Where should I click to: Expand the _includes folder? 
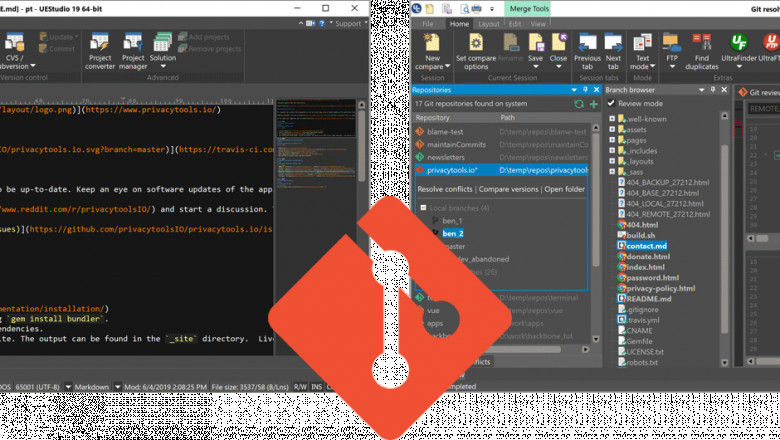click(x=612, y=150)
